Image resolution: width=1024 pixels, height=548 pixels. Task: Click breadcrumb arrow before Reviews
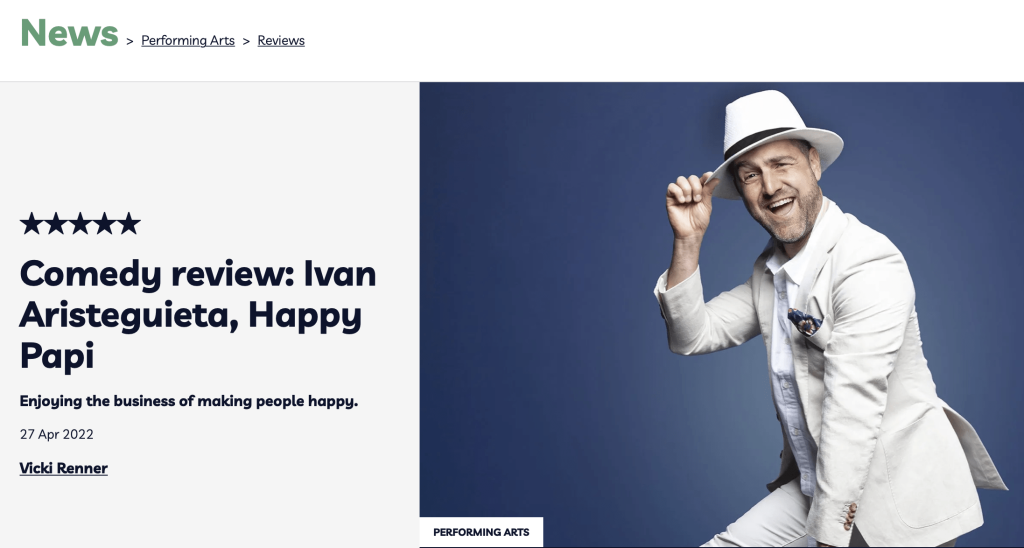[x=246, y=41]
